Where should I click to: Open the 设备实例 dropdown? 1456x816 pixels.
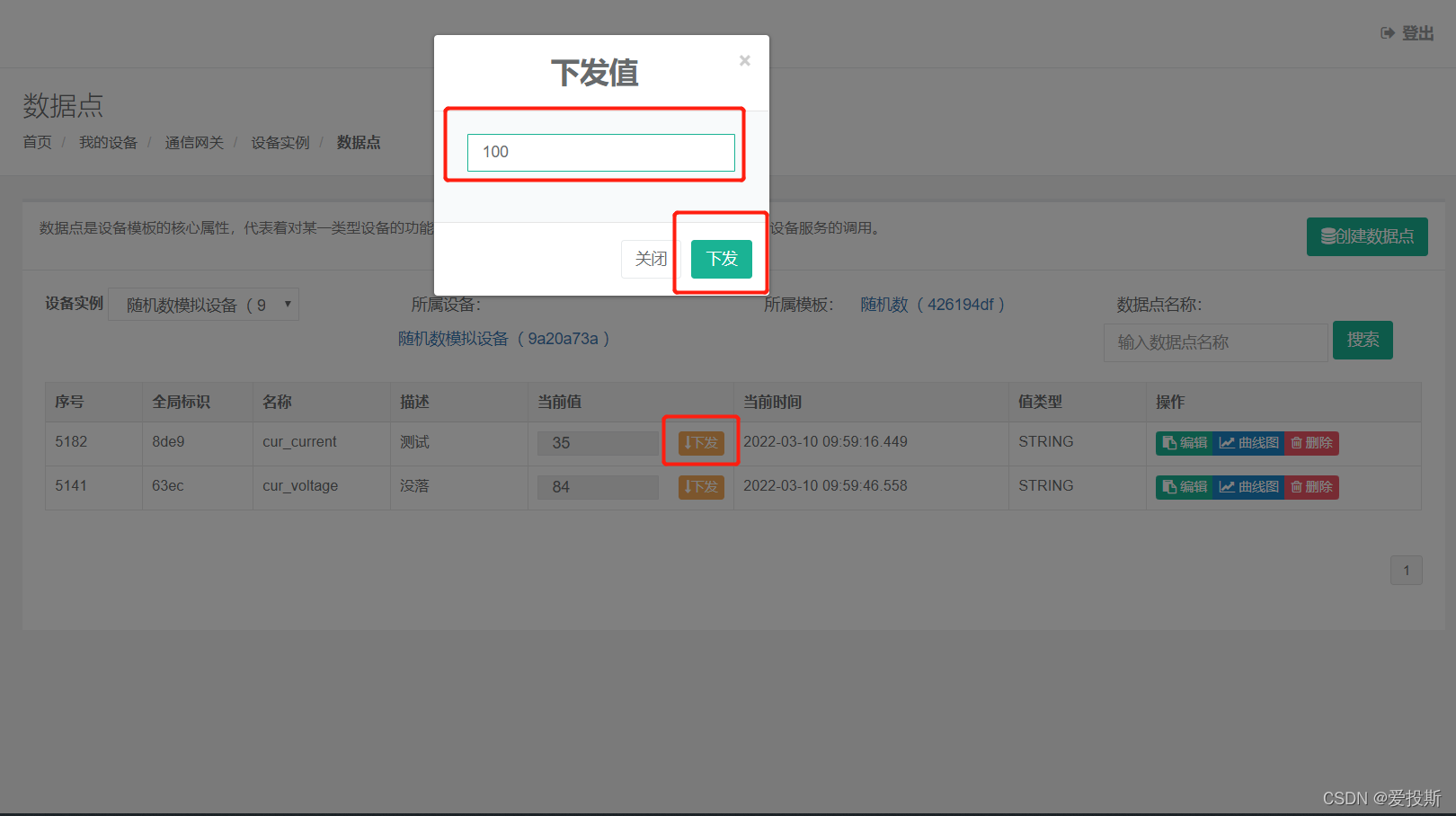pos(203,305)
